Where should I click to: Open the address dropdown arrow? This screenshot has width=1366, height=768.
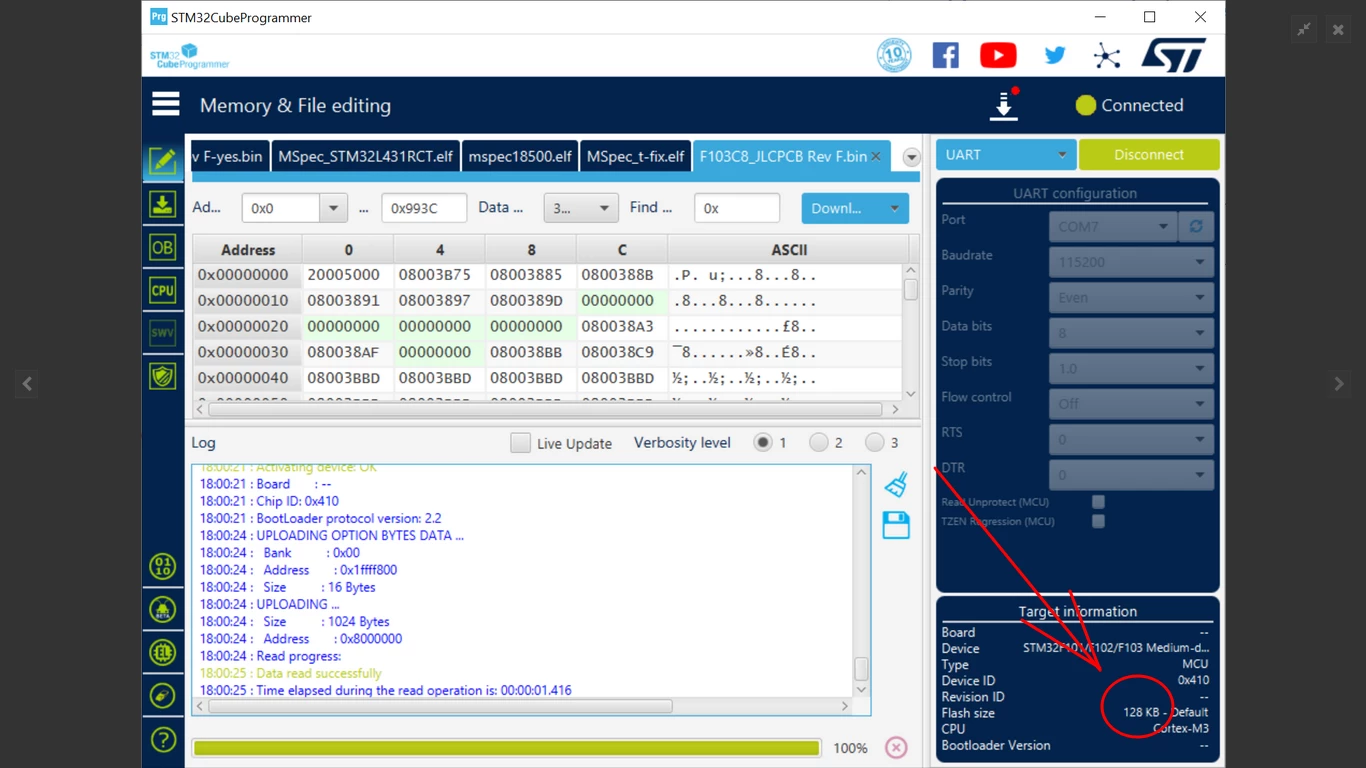[x=333, y=208]
